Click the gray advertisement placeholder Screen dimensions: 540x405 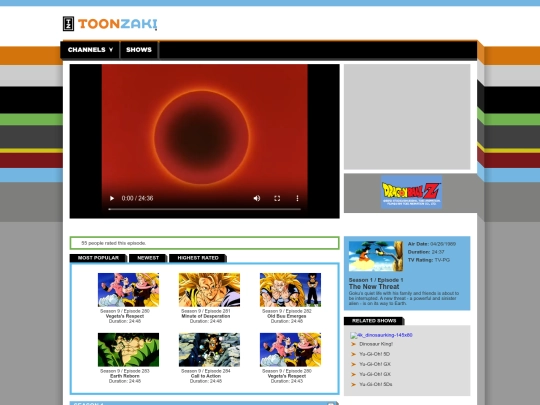[407, 117]
